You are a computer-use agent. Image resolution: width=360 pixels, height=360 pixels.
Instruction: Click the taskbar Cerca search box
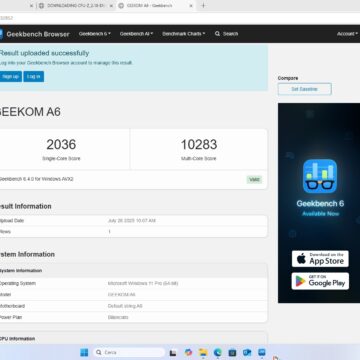(x=129, y=352)
